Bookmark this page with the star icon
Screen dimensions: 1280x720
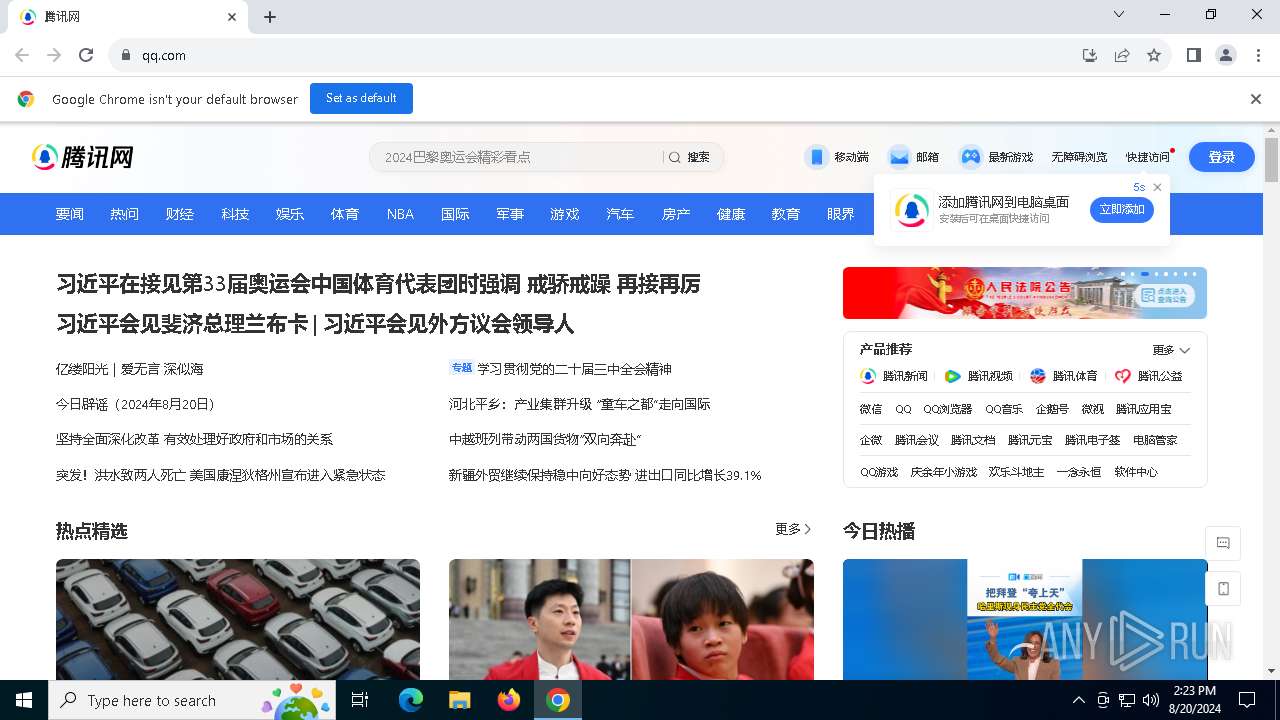(x=1154, y=55)
